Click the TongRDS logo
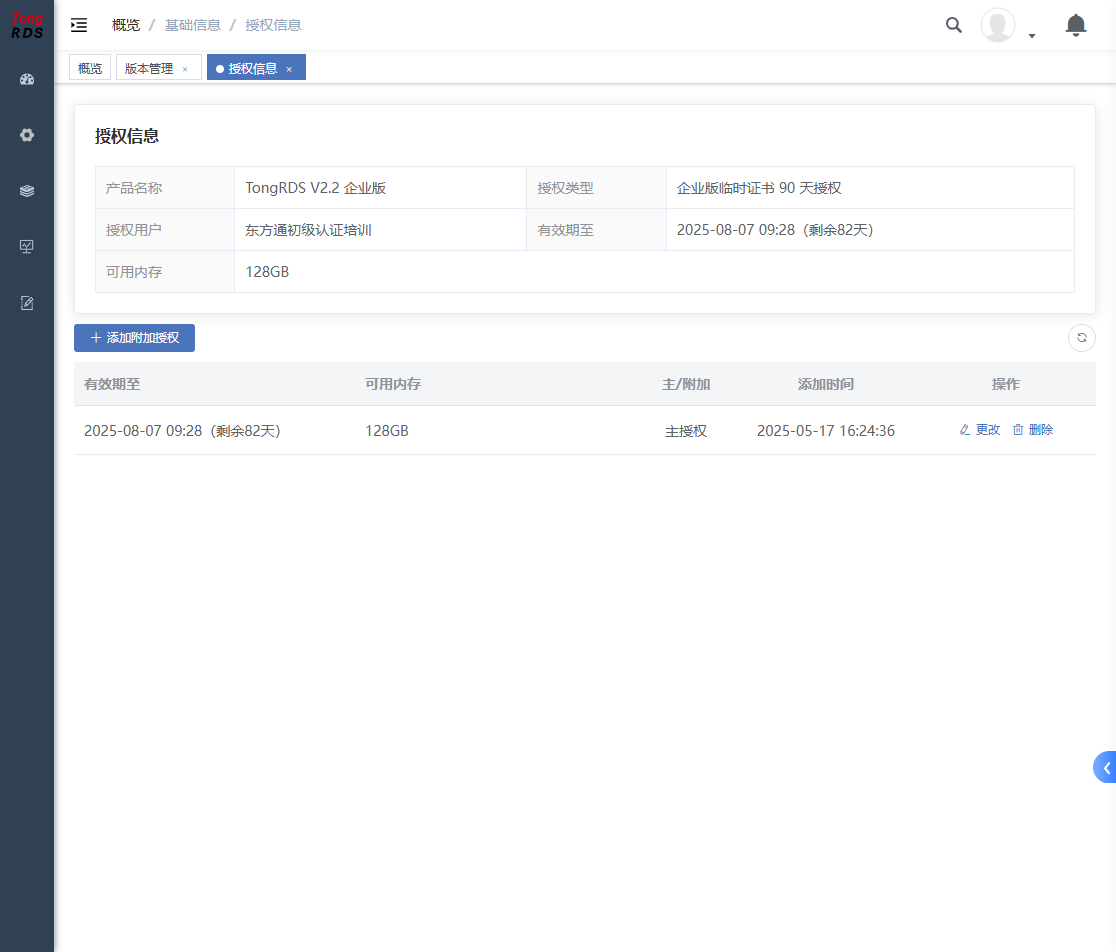1116x952 pixels. [27, 26]
